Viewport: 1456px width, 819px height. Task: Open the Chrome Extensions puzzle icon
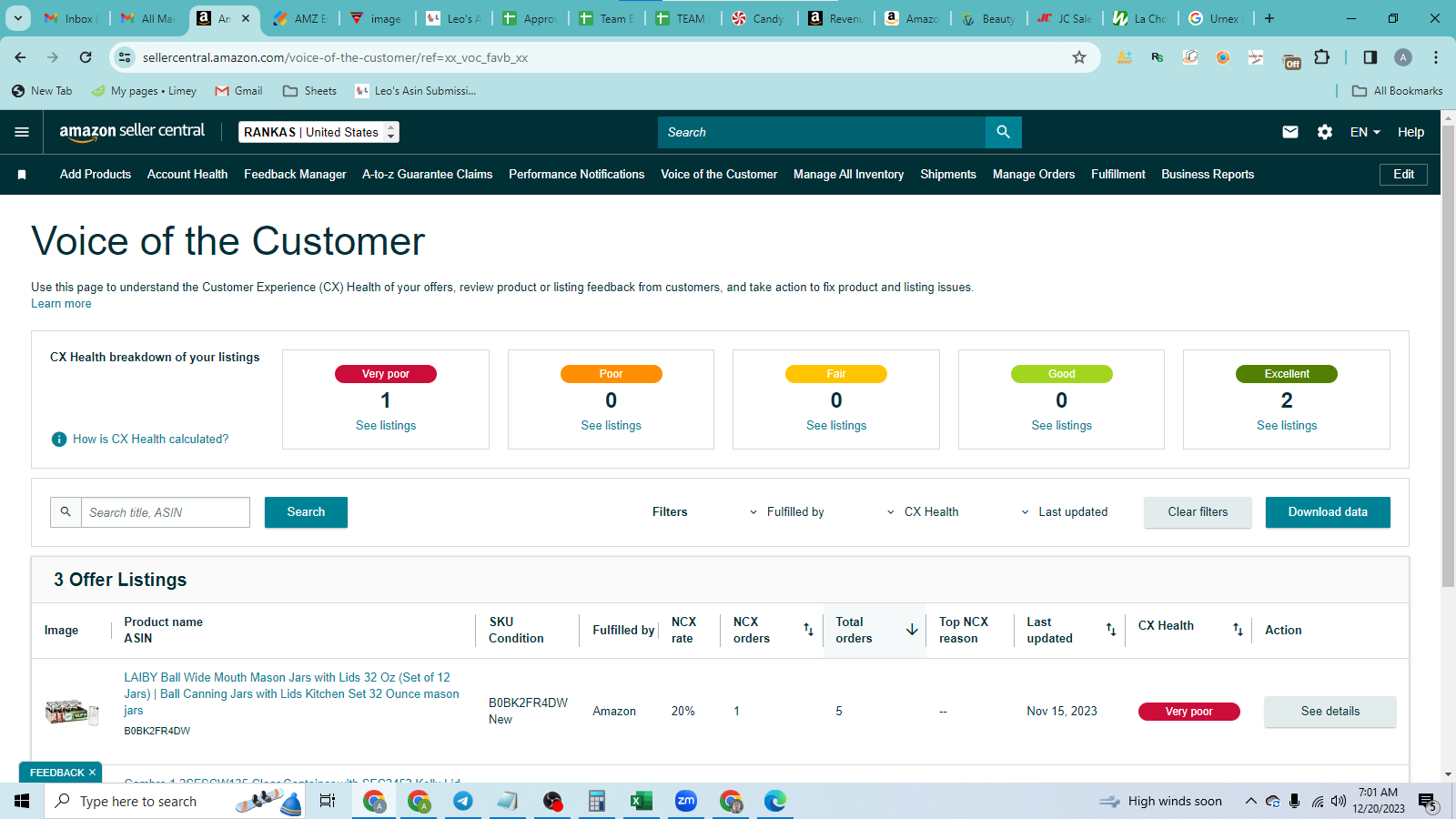1322,57
